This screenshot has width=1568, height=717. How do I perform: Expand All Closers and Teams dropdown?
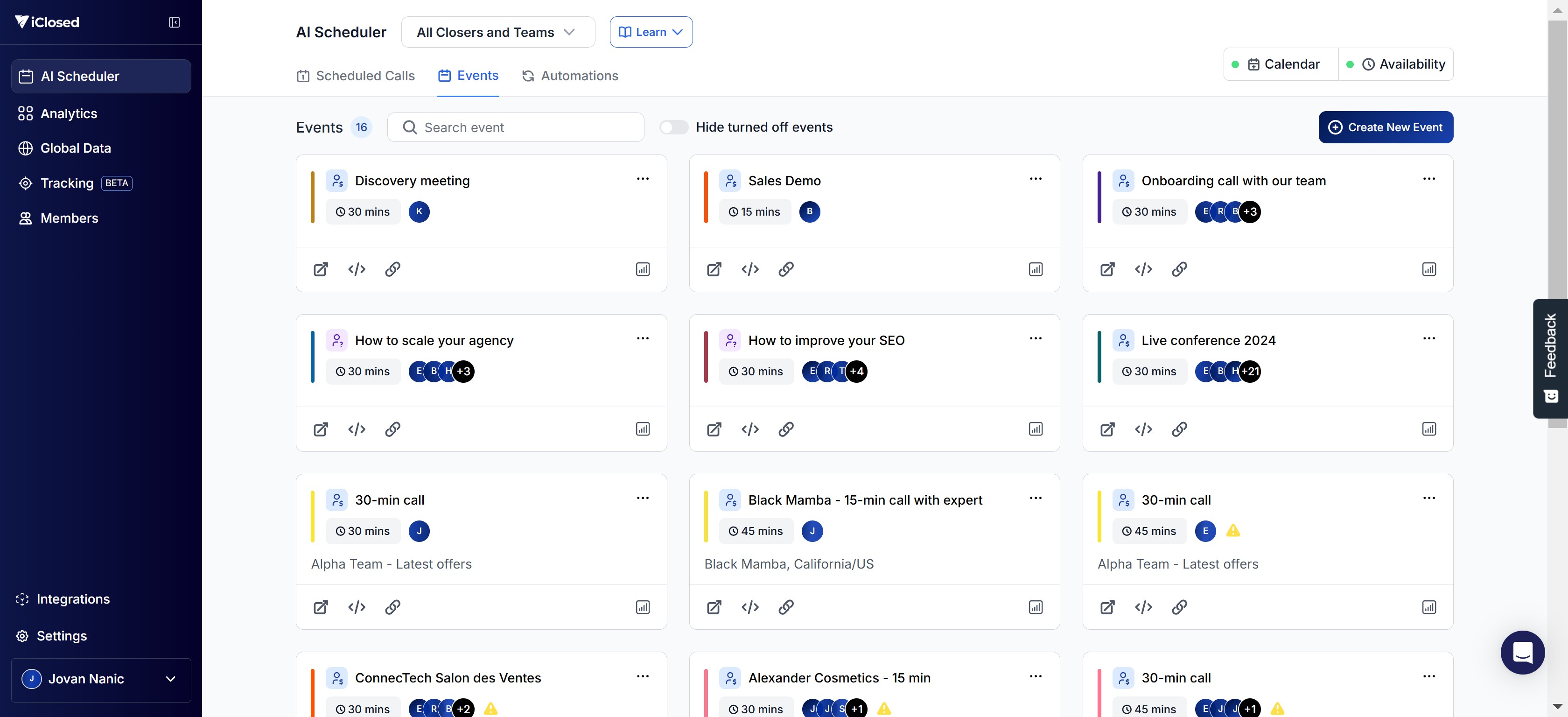click(497, 32)
